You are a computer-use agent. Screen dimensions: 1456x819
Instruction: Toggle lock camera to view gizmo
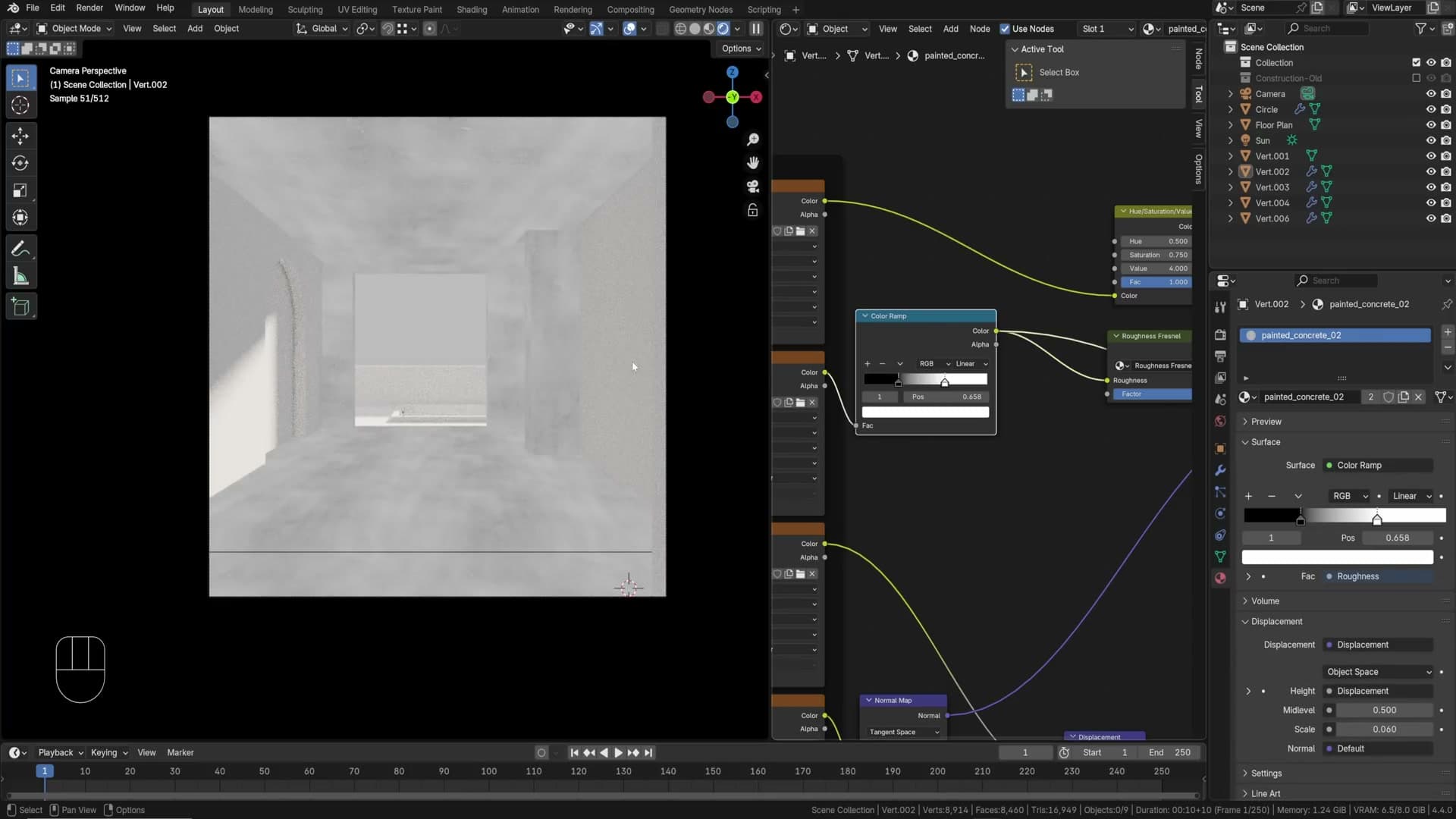point(752,210)
